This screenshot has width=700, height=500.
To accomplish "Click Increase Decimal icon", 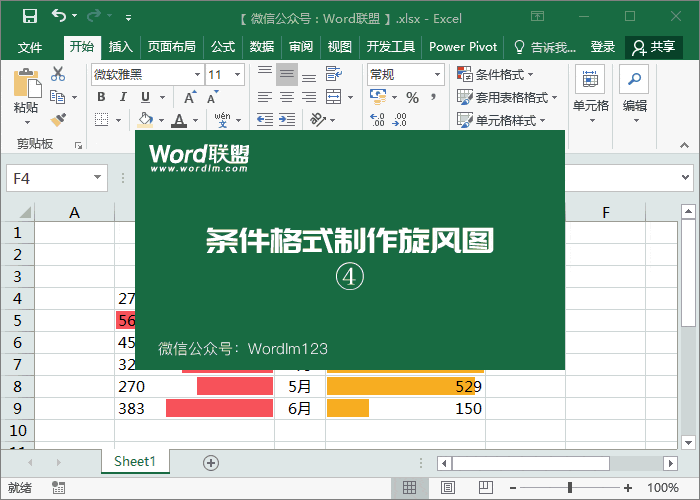I will [377, 119].
